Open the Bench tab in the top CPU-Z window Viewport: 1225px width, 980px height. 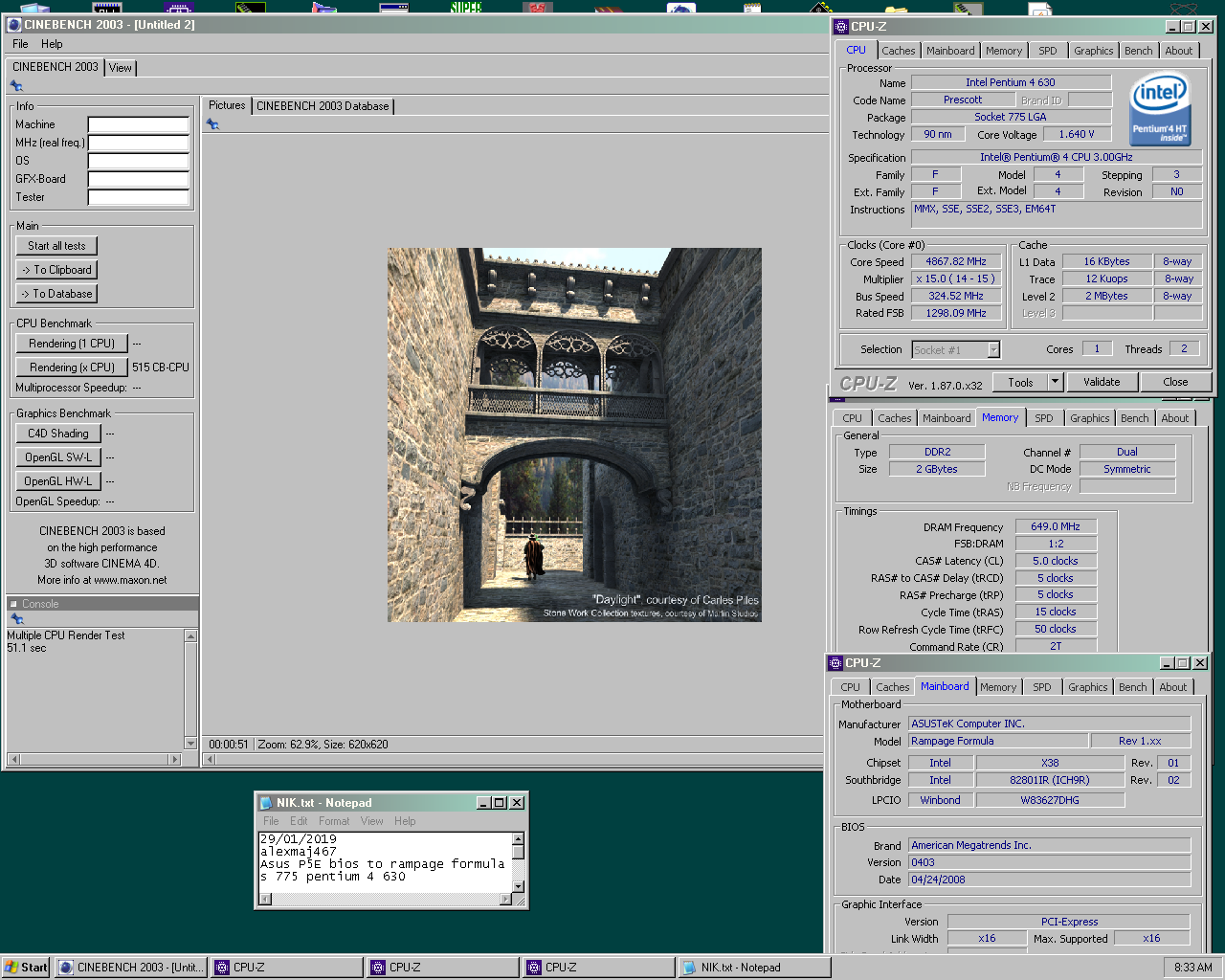point(1138,51)
